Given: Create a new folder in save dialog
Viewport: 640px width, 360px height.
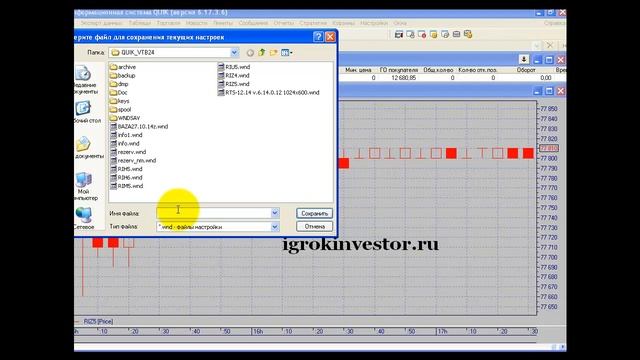Looking at the screenshot, I should [273, 52].
